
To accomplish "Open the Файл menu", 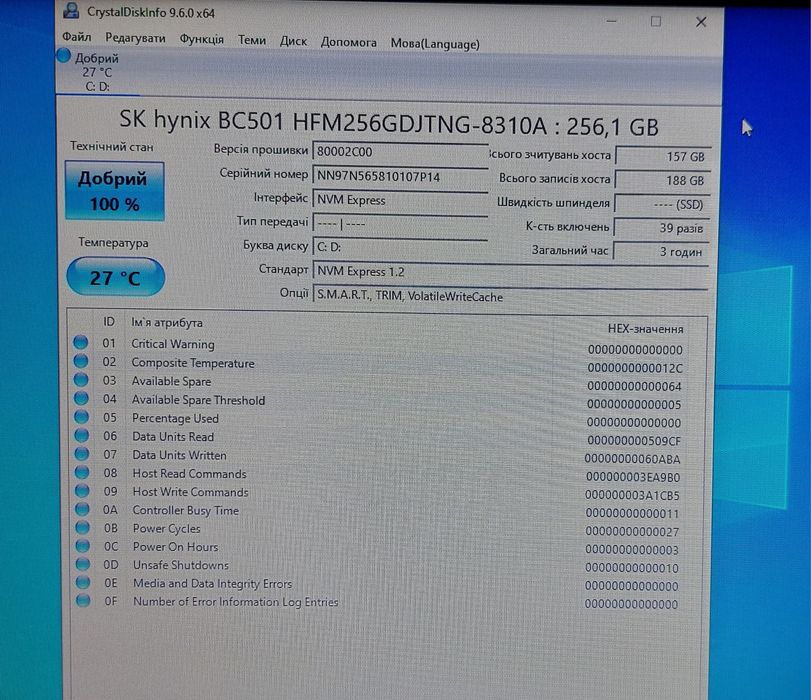I will [x=77, y=37].
